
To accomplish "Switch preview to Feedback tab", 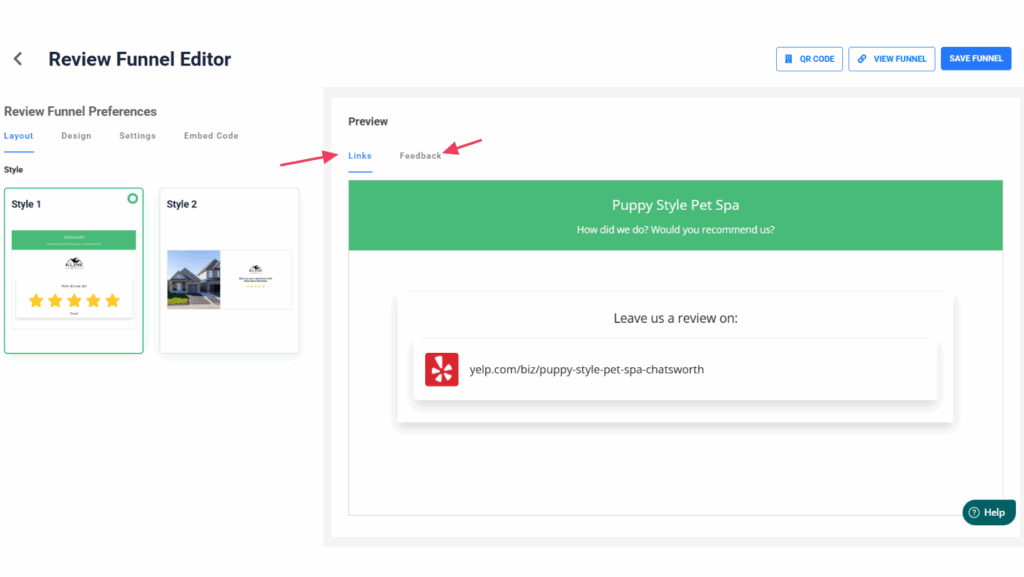I will tap(420, 156).
